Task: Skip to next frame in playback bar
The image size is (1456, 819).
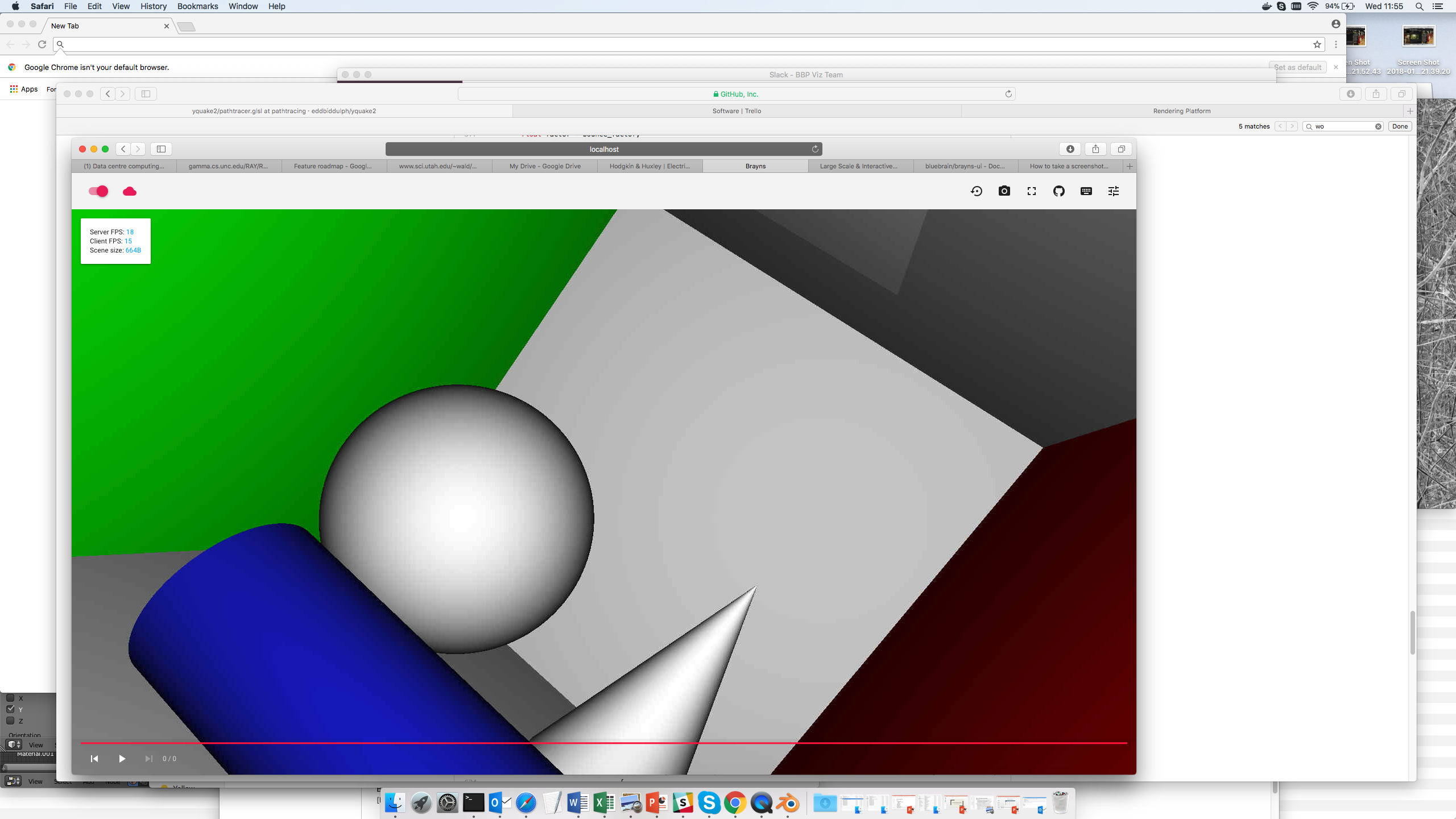Action: coord(149,759)
